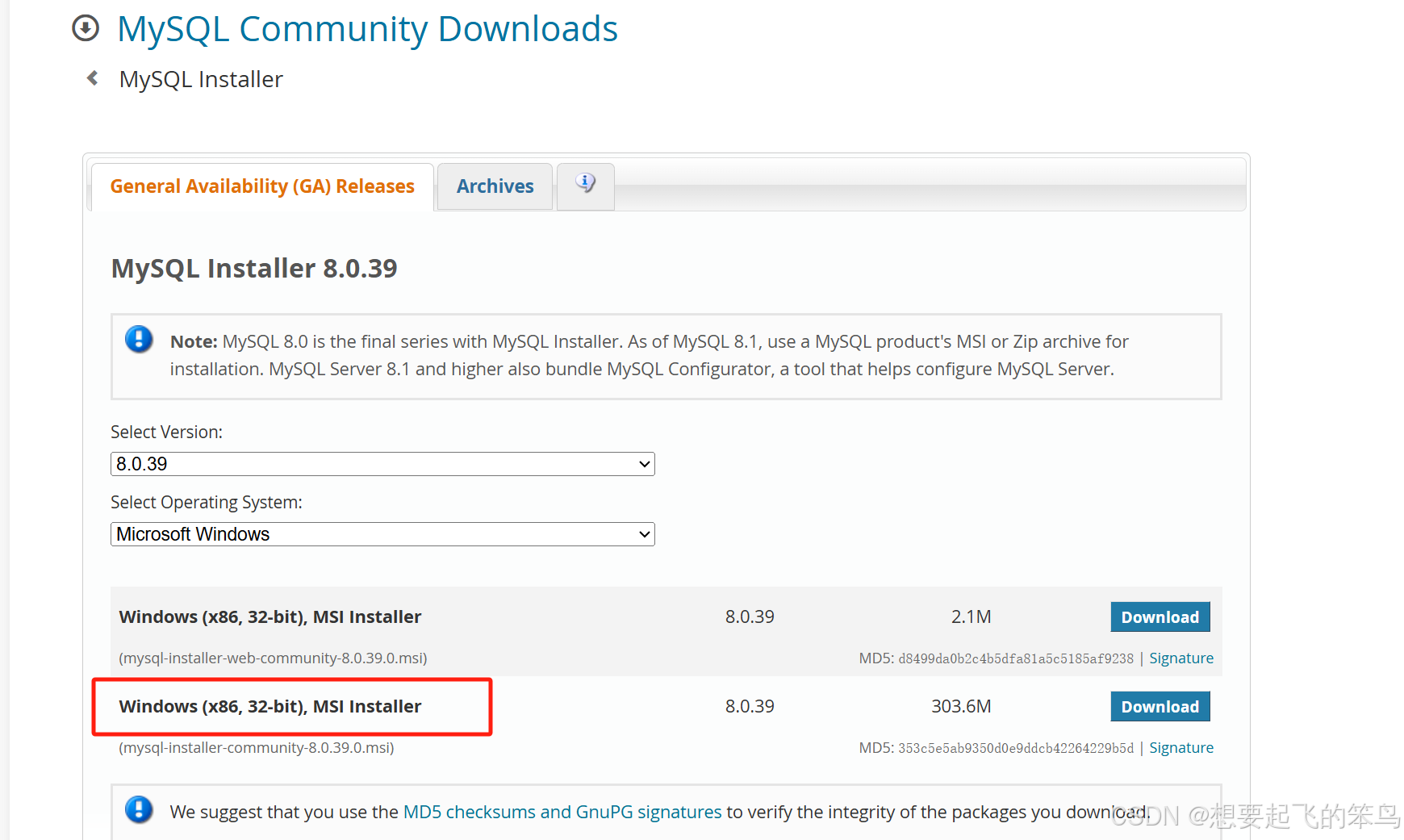Click the download circle icon beside page title

(86, 28)
